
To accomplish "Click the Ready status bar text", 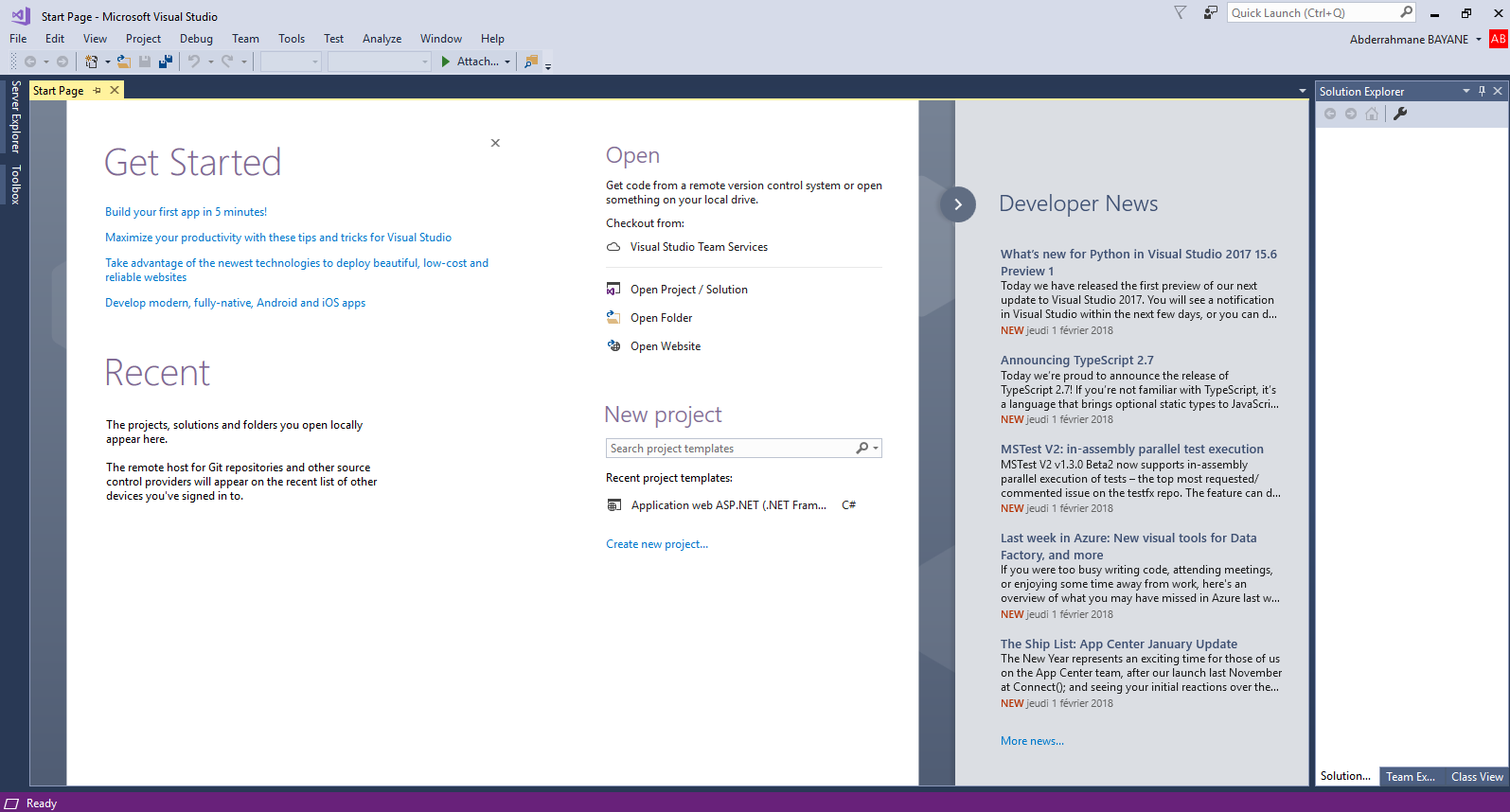I will [42, 803].
